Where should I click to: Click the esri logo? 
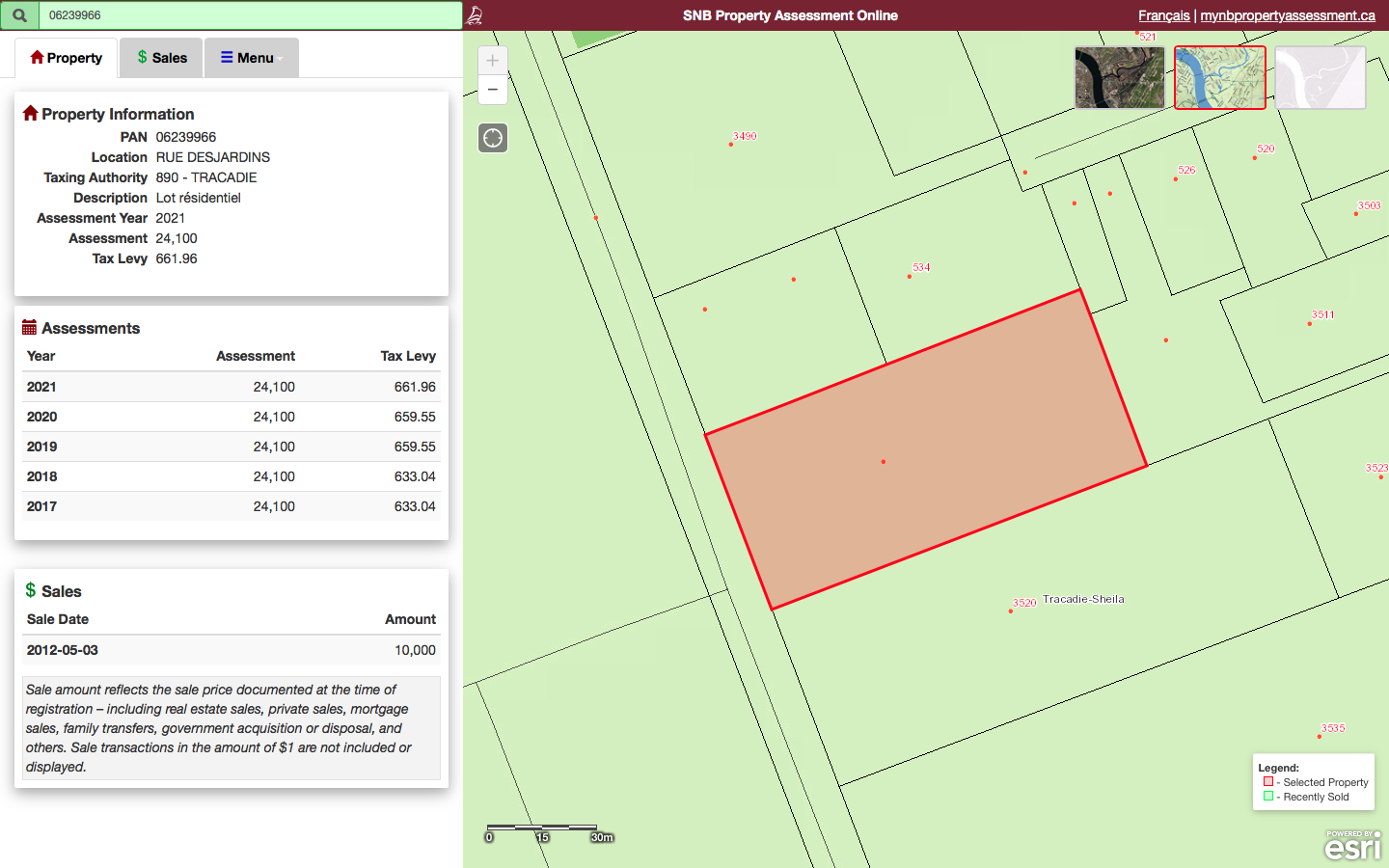(x=1352, y=845)
